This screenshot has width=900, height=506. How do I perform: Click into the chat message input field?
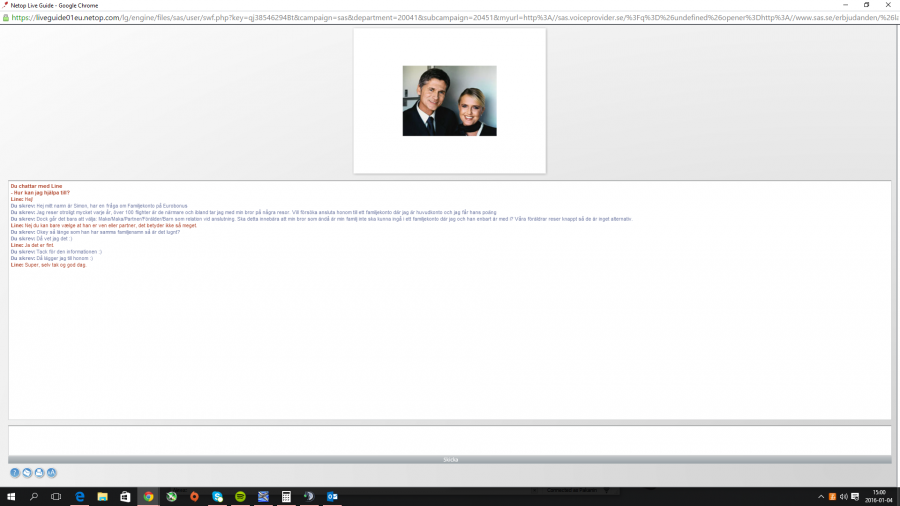tap(449, 440)
